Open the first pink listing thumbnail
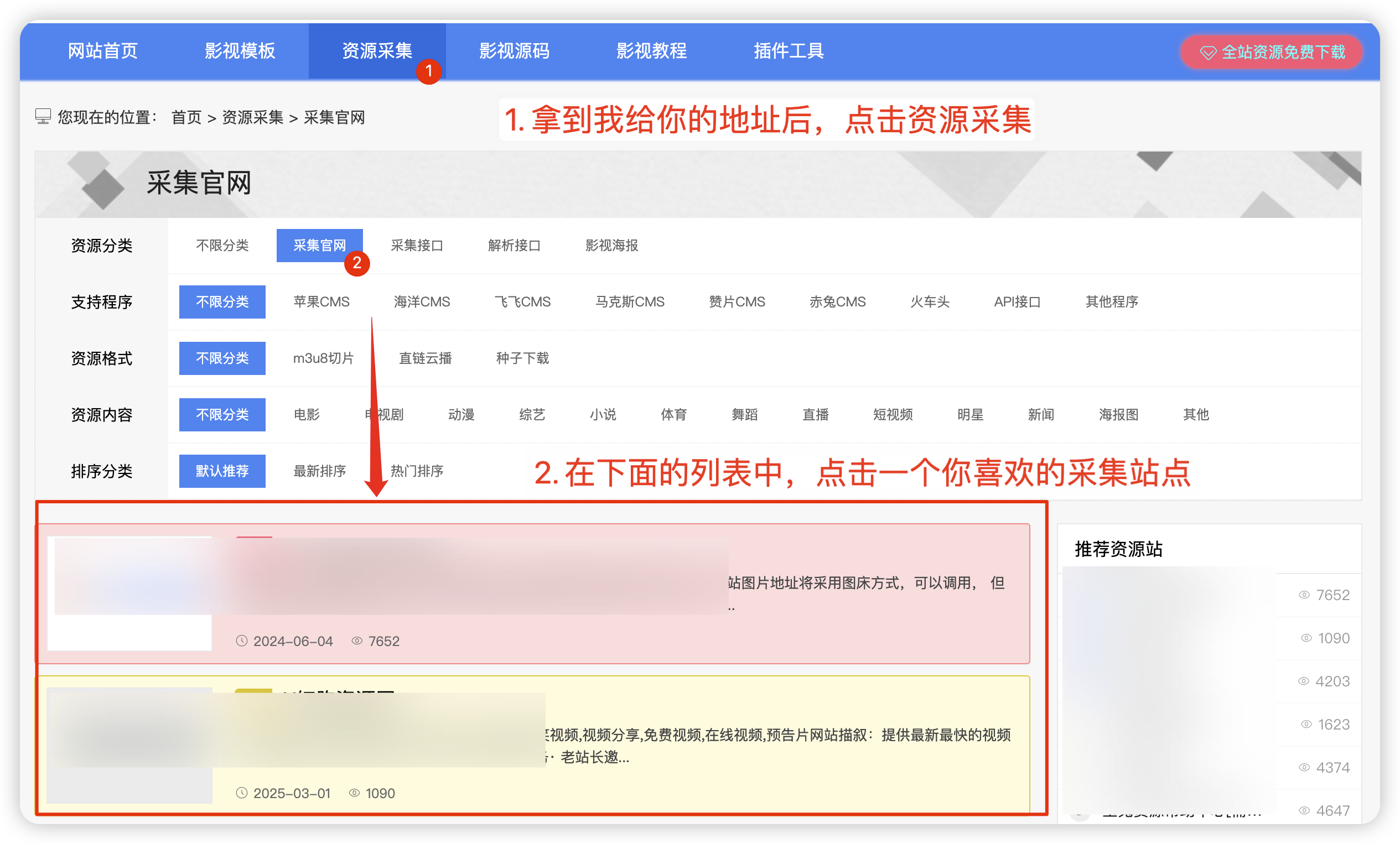The height and width of the screenshot is (844, 1400). pos(129,593)
